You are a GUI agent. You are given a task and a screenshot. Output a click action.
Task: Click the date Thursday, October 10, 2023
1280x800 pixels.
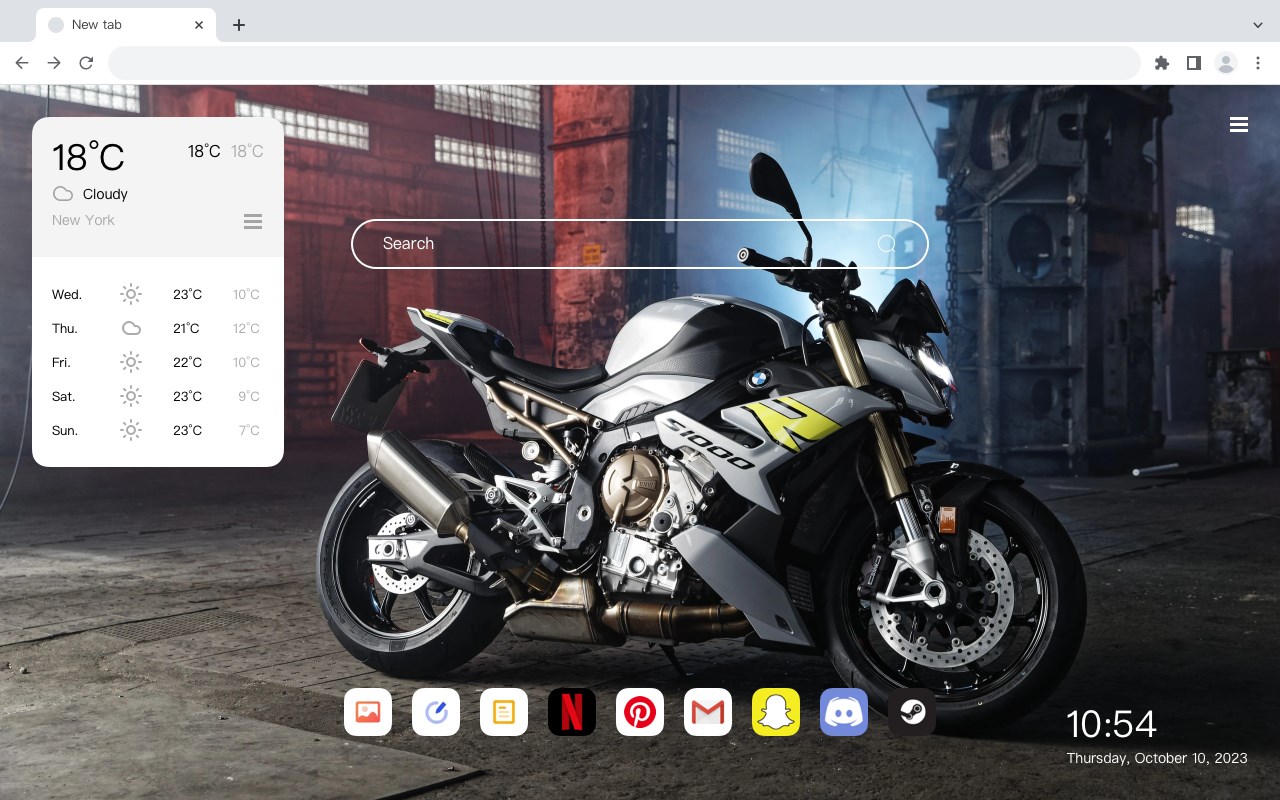coord(1157,758)
